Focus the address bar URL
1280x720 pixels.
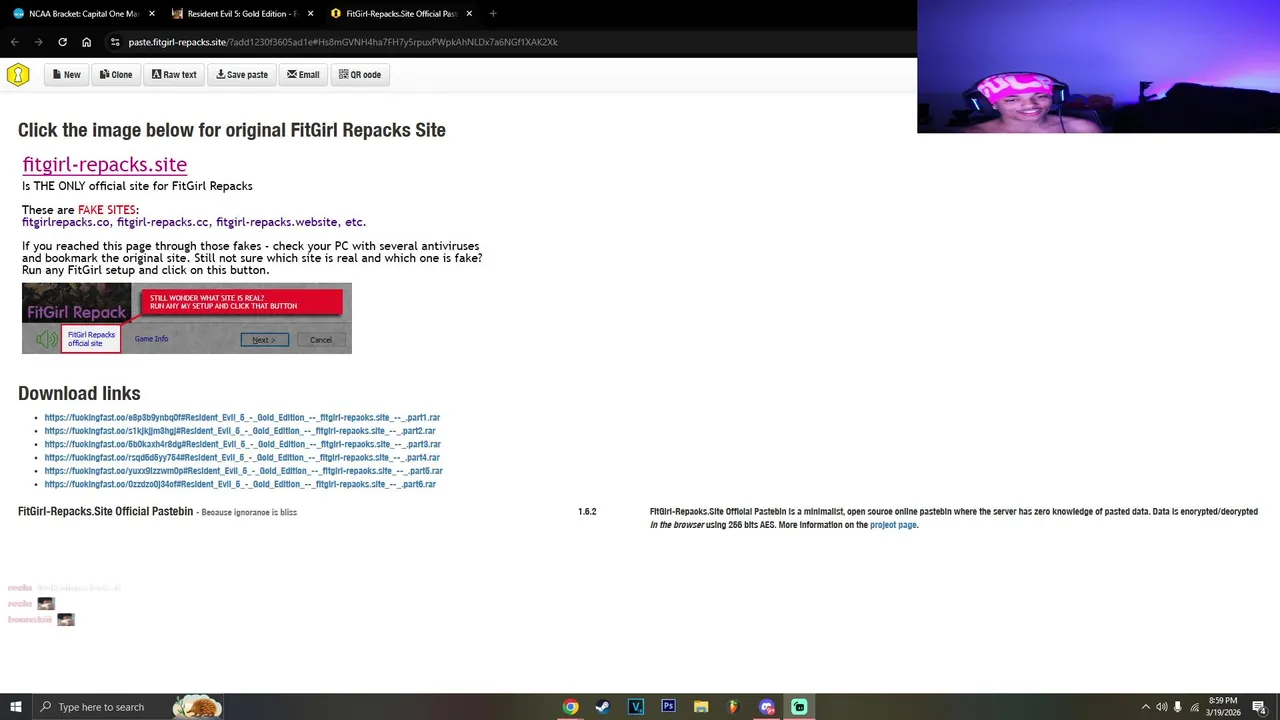343,42
